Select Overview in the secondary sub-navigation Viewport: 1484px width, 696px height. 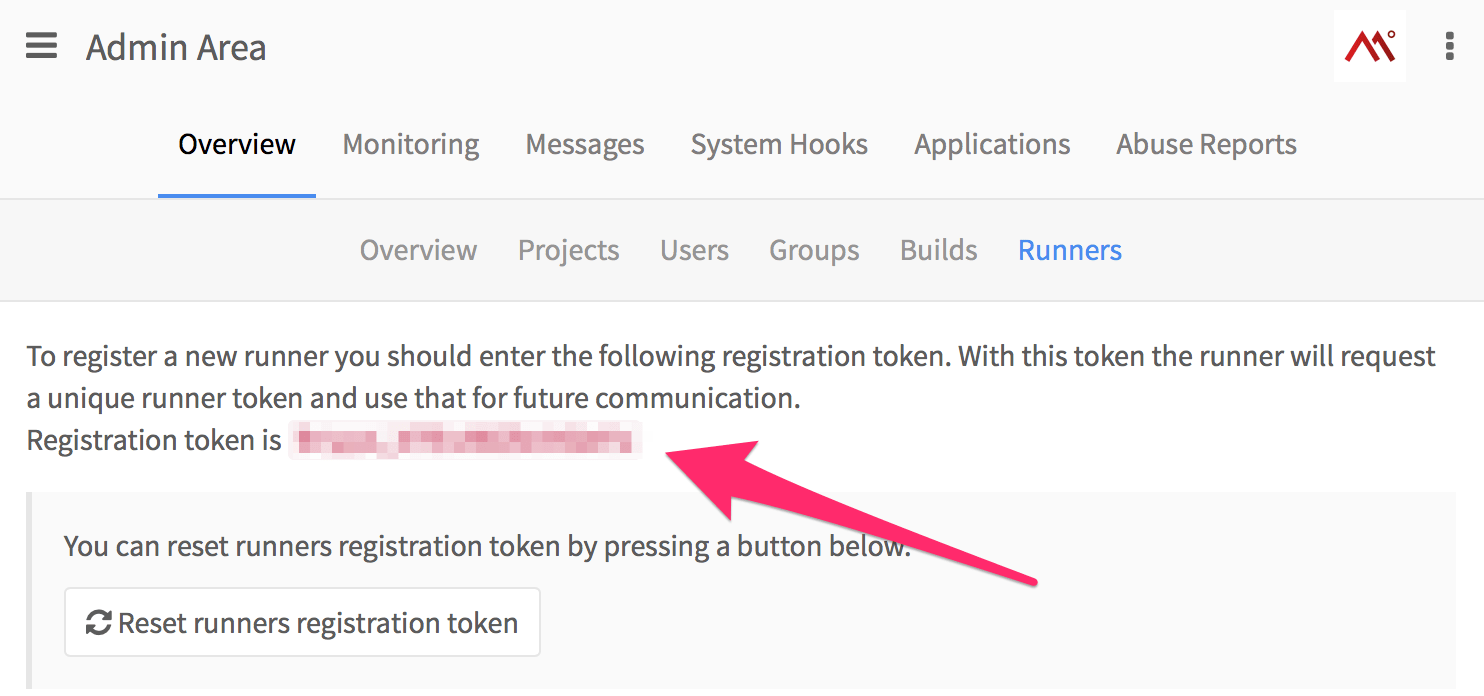tap(418, 250)
